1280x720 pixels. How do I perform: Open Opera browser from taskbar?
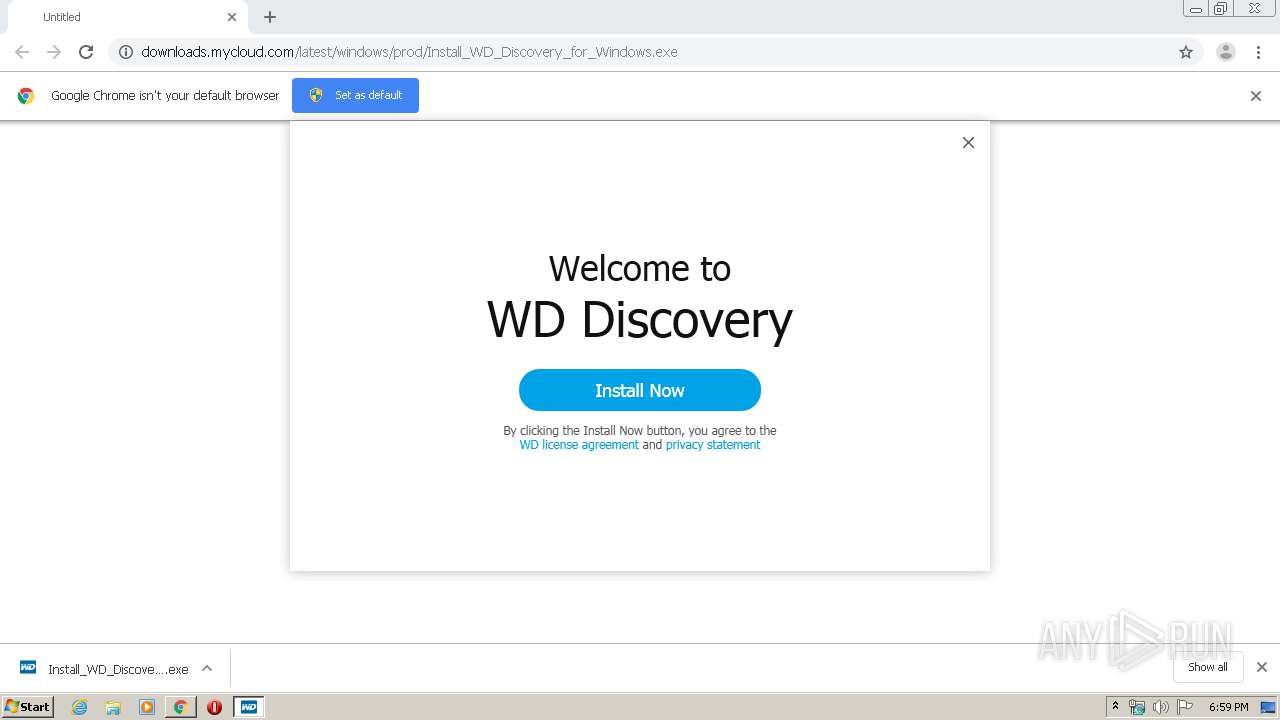point(214,707)
